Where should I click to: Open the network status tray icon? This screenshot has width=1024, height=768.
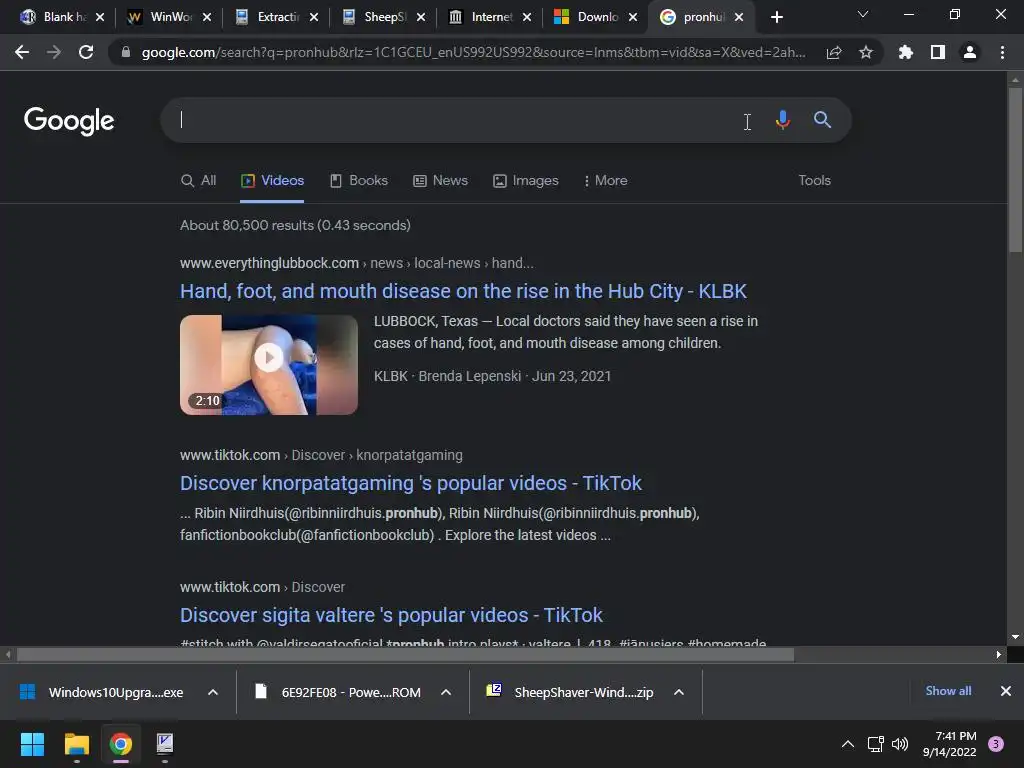coord(875,744)
